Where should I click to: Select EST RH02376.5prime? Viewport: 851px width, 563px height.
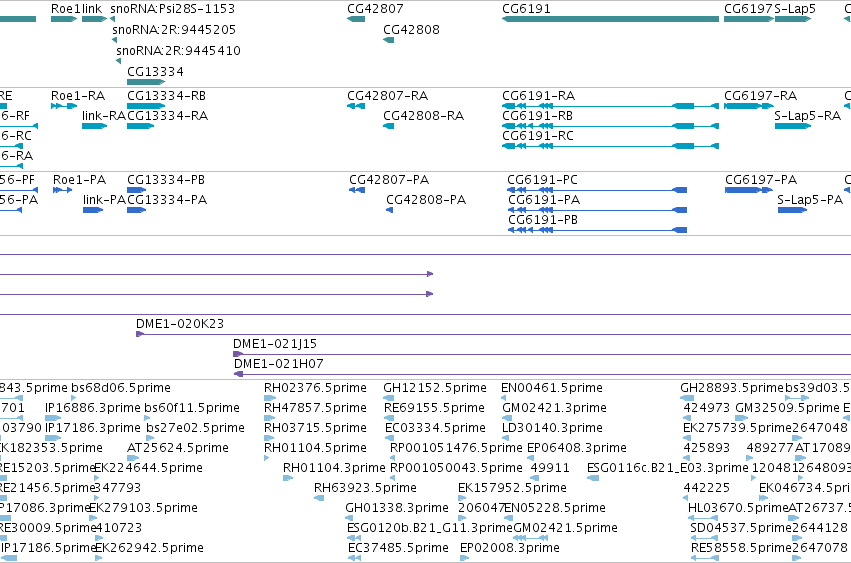(270, 398)
